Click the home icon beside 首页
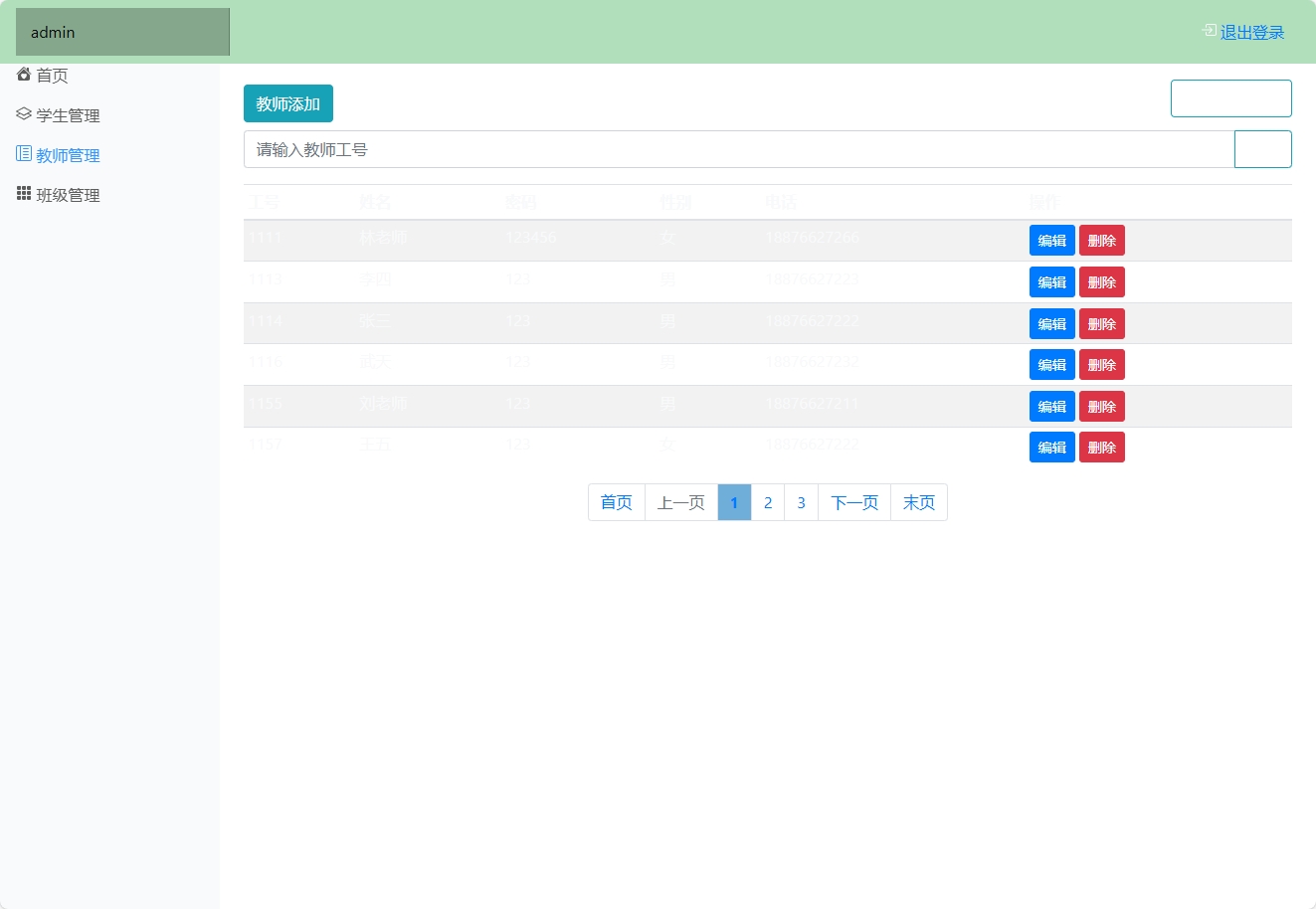Image resolution: width=1316 pixels, height=909 pixels. [24, 74]
